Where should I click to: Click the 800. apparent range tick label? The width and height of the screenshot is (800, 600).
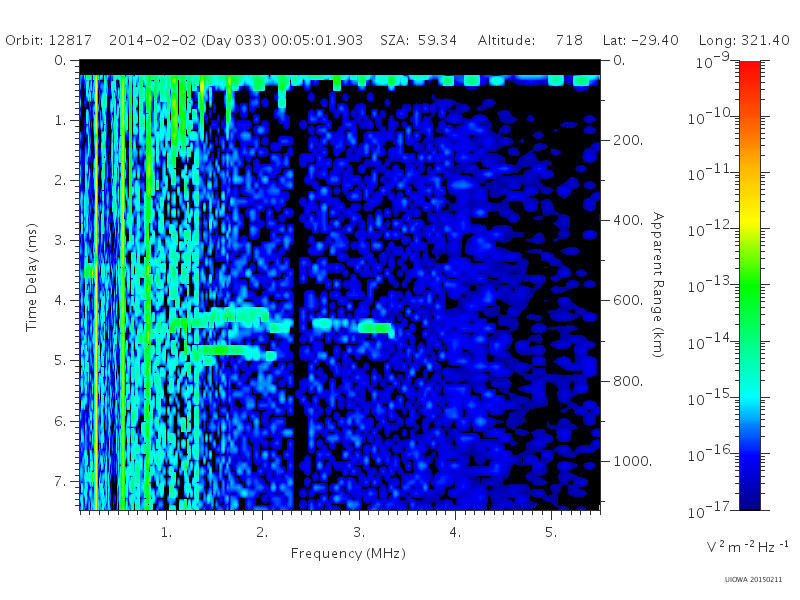coord(628,381)
